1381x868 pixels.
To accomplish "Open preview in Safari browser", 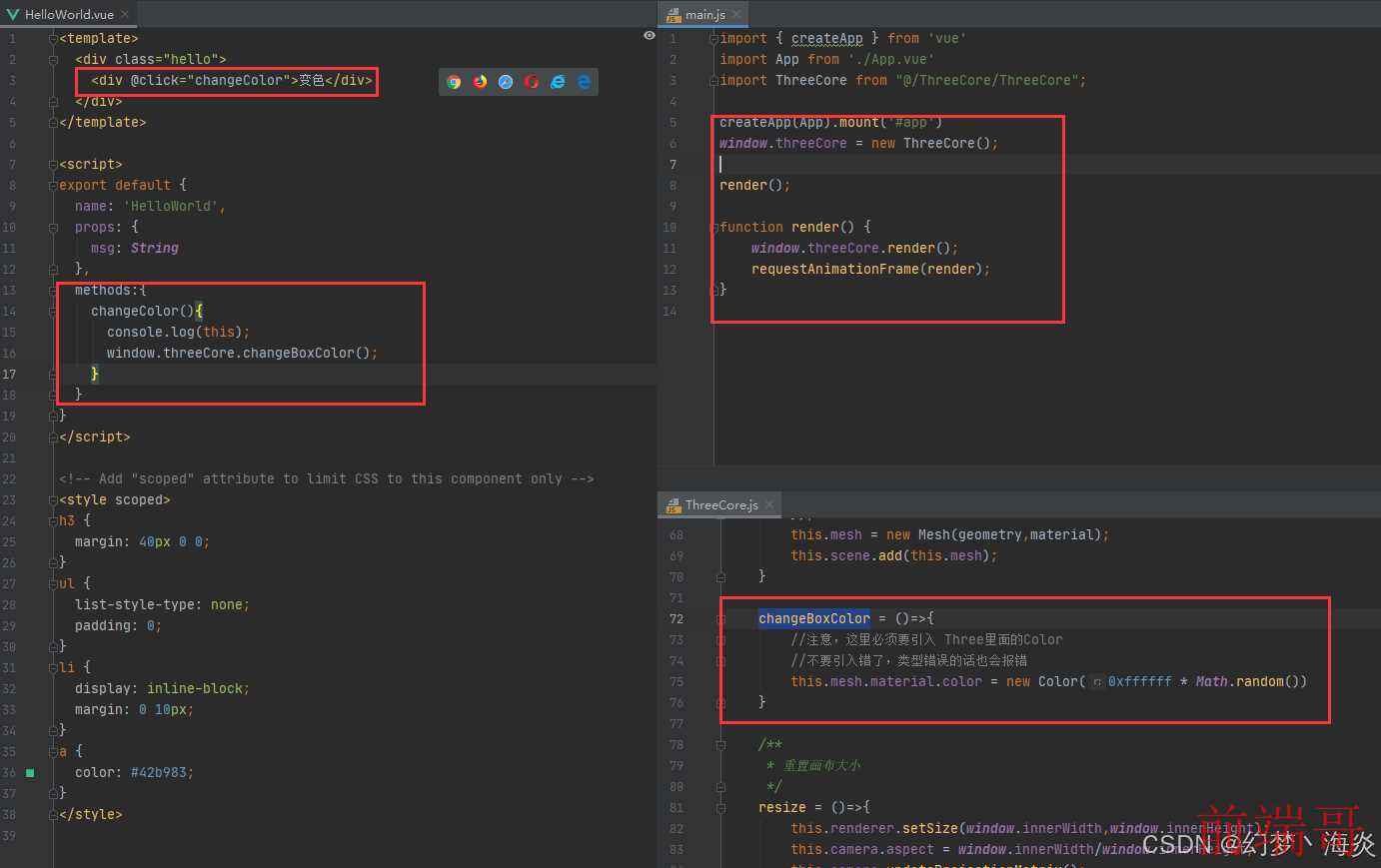I will [x=506, y=82].
